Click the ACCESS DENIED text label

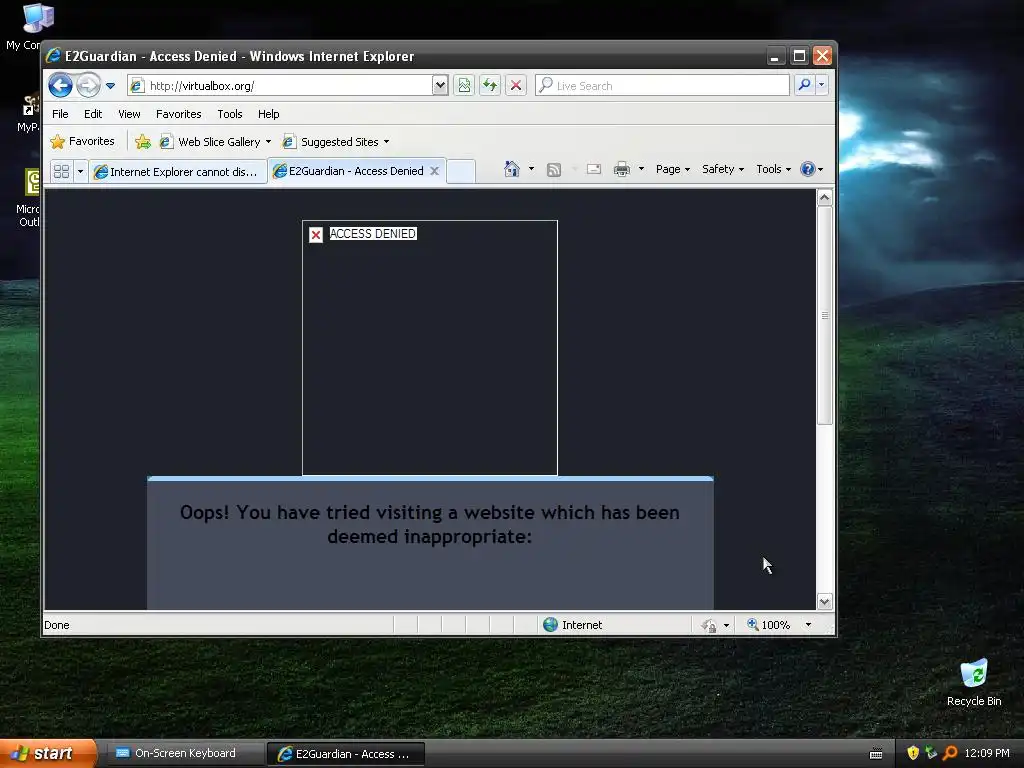tap(373, 234)
